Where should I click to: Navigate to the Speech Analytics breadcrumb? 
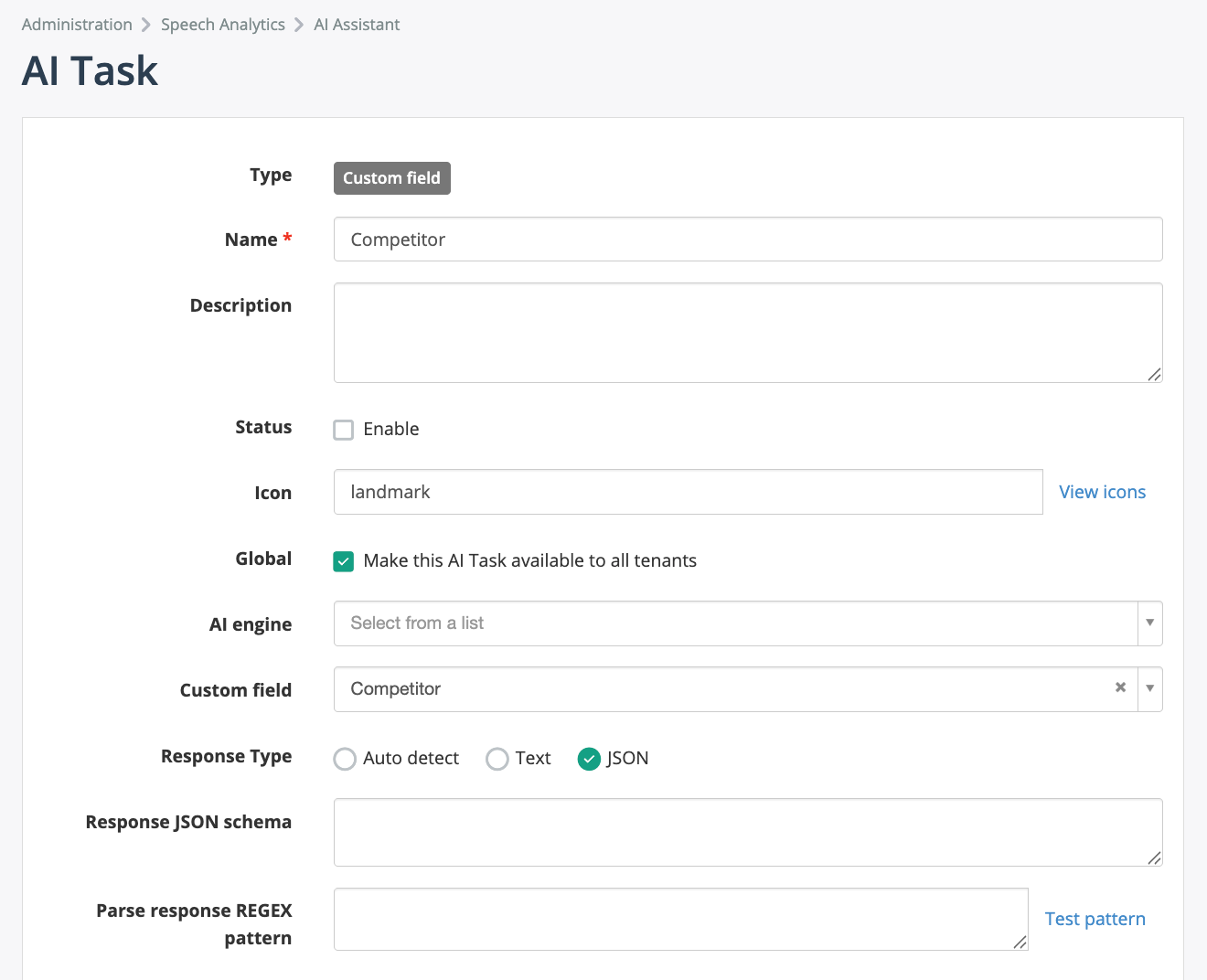point(223,25)
